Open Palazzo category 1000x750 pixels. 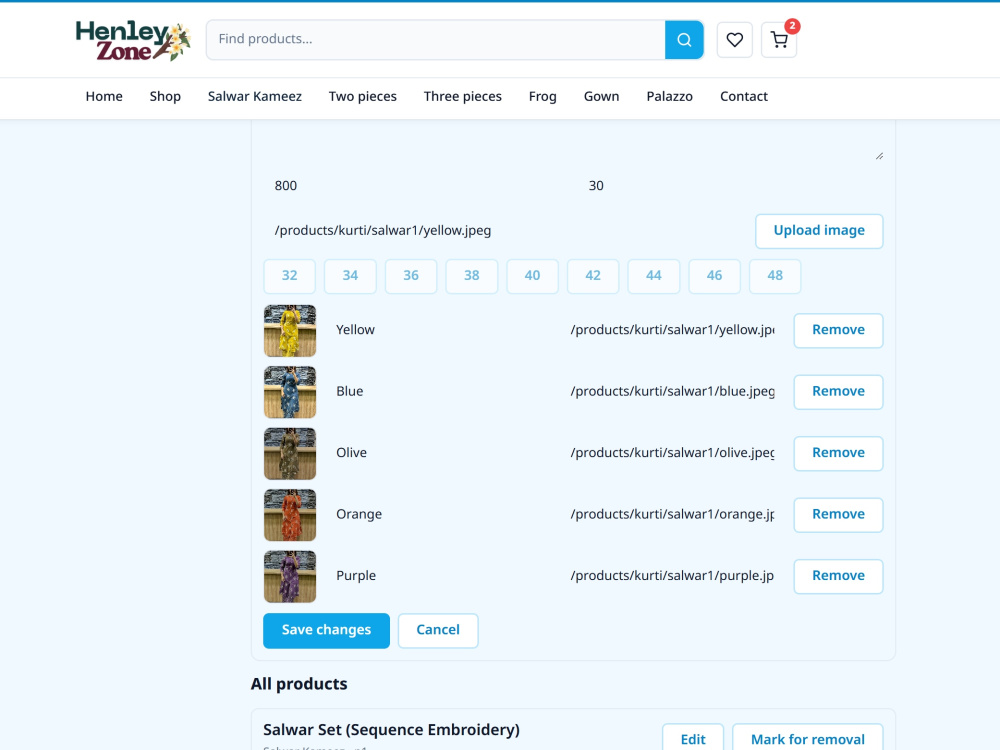[x=670, y=96]
